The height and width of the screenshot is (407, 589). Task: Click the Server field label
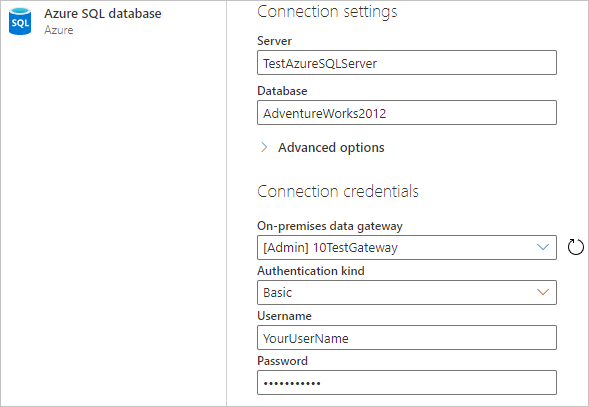274,41
